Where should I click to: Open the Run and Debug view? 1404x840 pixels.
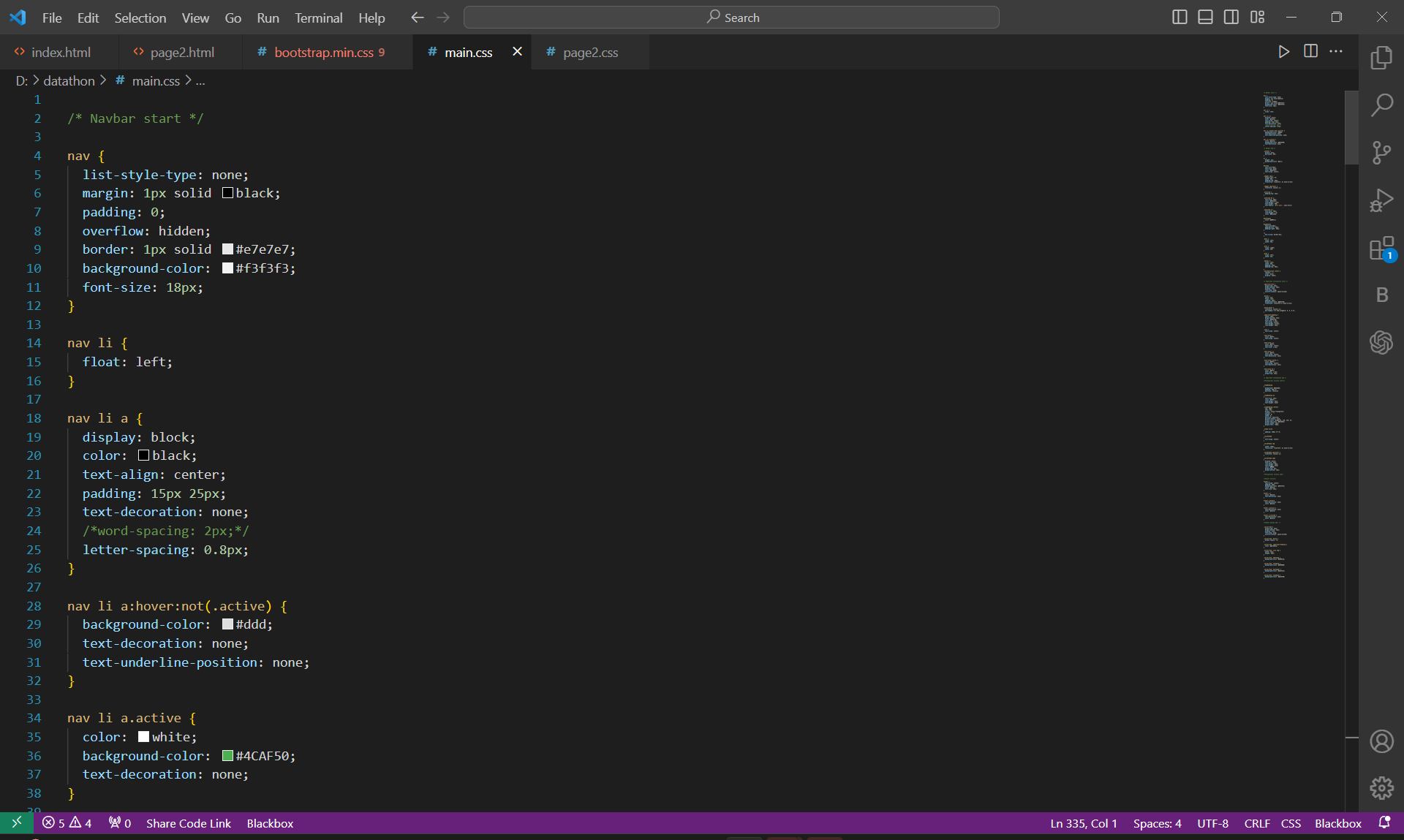pos(1381,200)
